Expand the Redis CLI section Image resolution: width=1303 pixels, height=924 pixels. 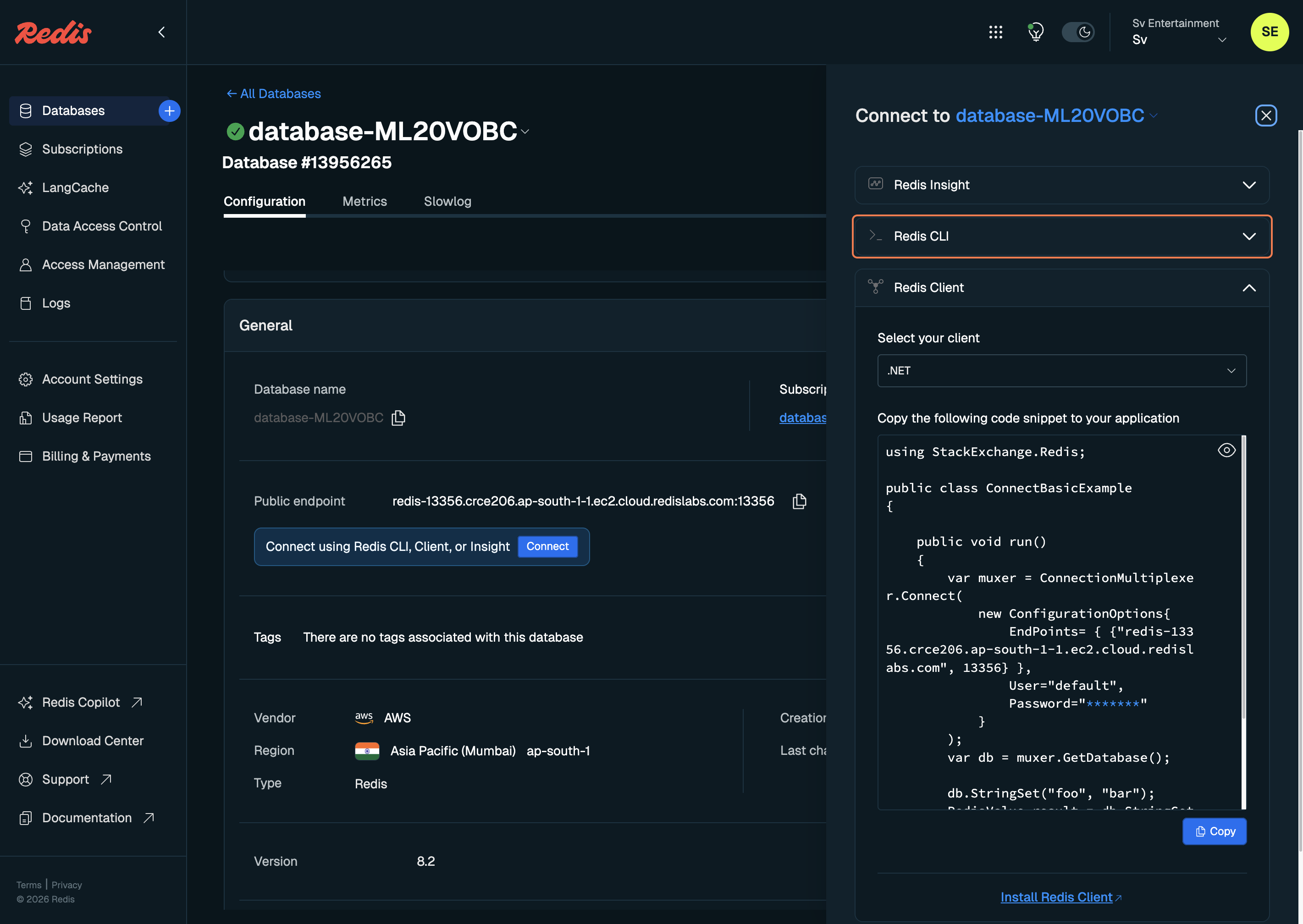click(x=1062, y=236)
